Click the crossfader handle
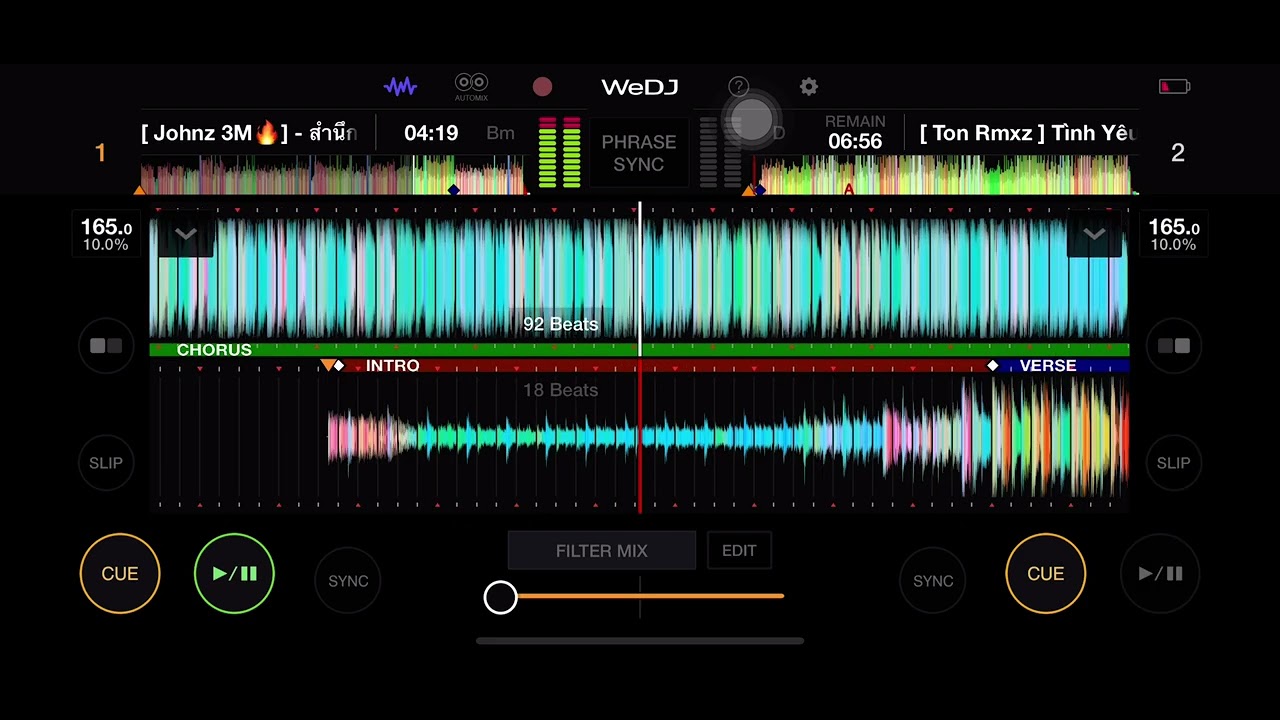The height and width of the screenshot is (720, 1280). (501, 597)
